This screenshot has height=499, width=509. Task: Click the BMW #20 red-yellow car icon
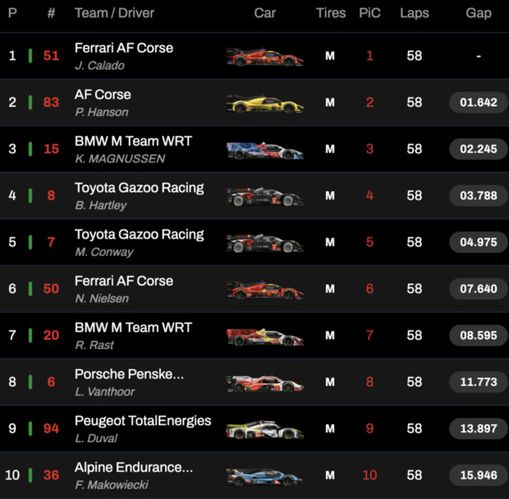pyautogui.click(x=265, y=336)
